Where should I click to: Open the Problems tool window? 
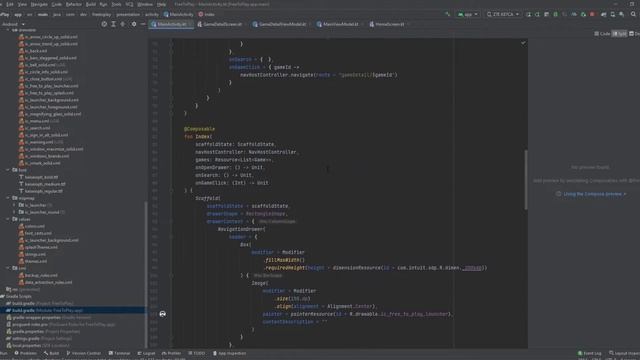(x=25, y=353)
